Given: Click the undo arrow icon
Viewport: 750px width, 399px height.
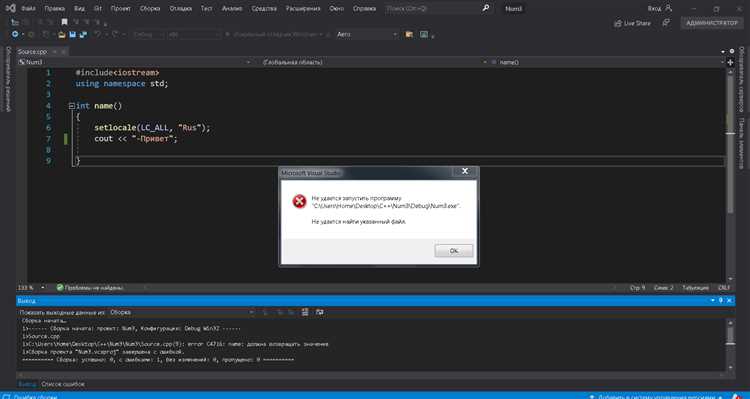Looking at the screenshot, I should [x=98, y=34].
